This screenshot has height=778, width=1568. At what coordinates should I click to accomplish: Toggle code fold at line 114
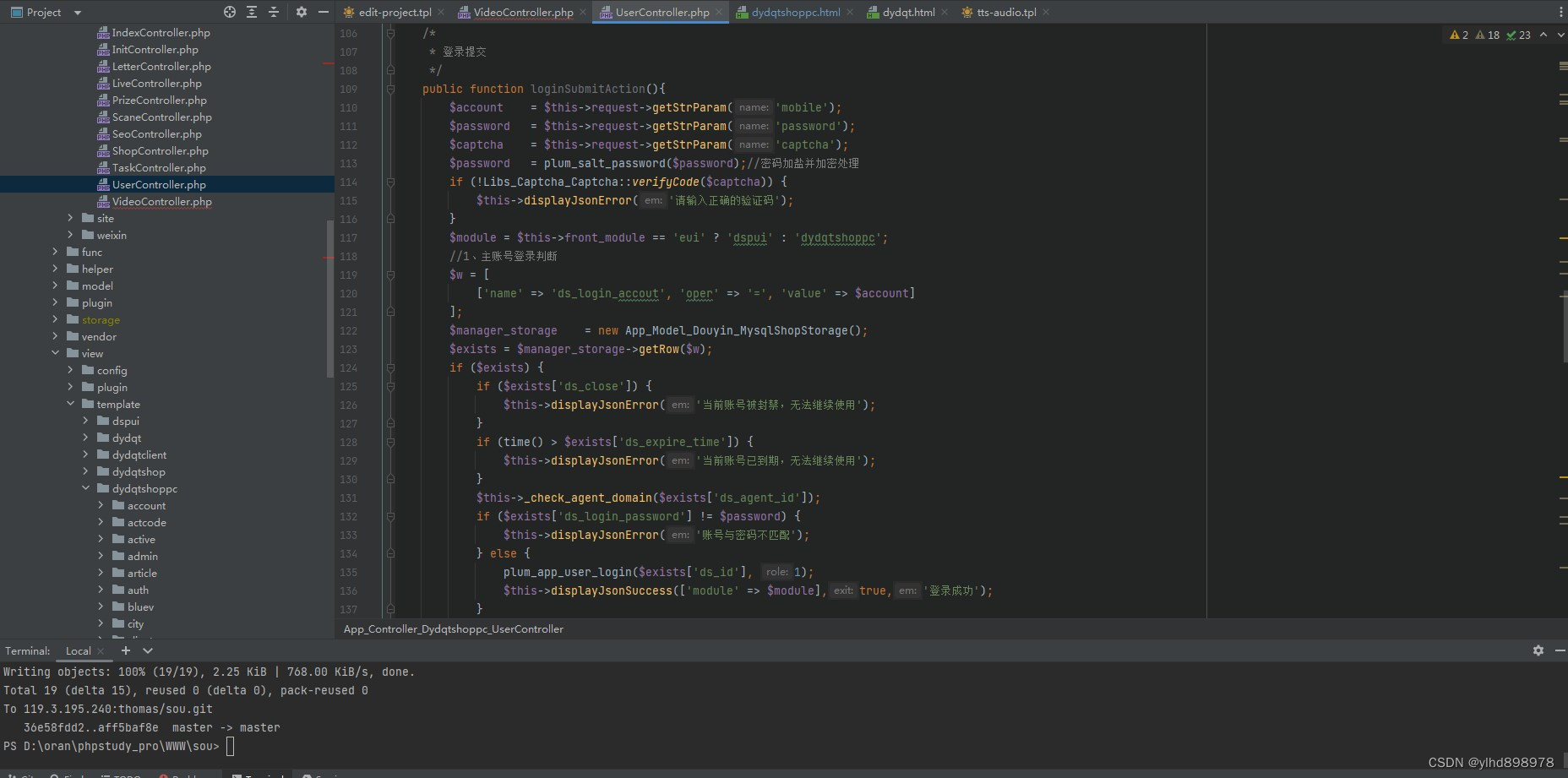[390, 182]
